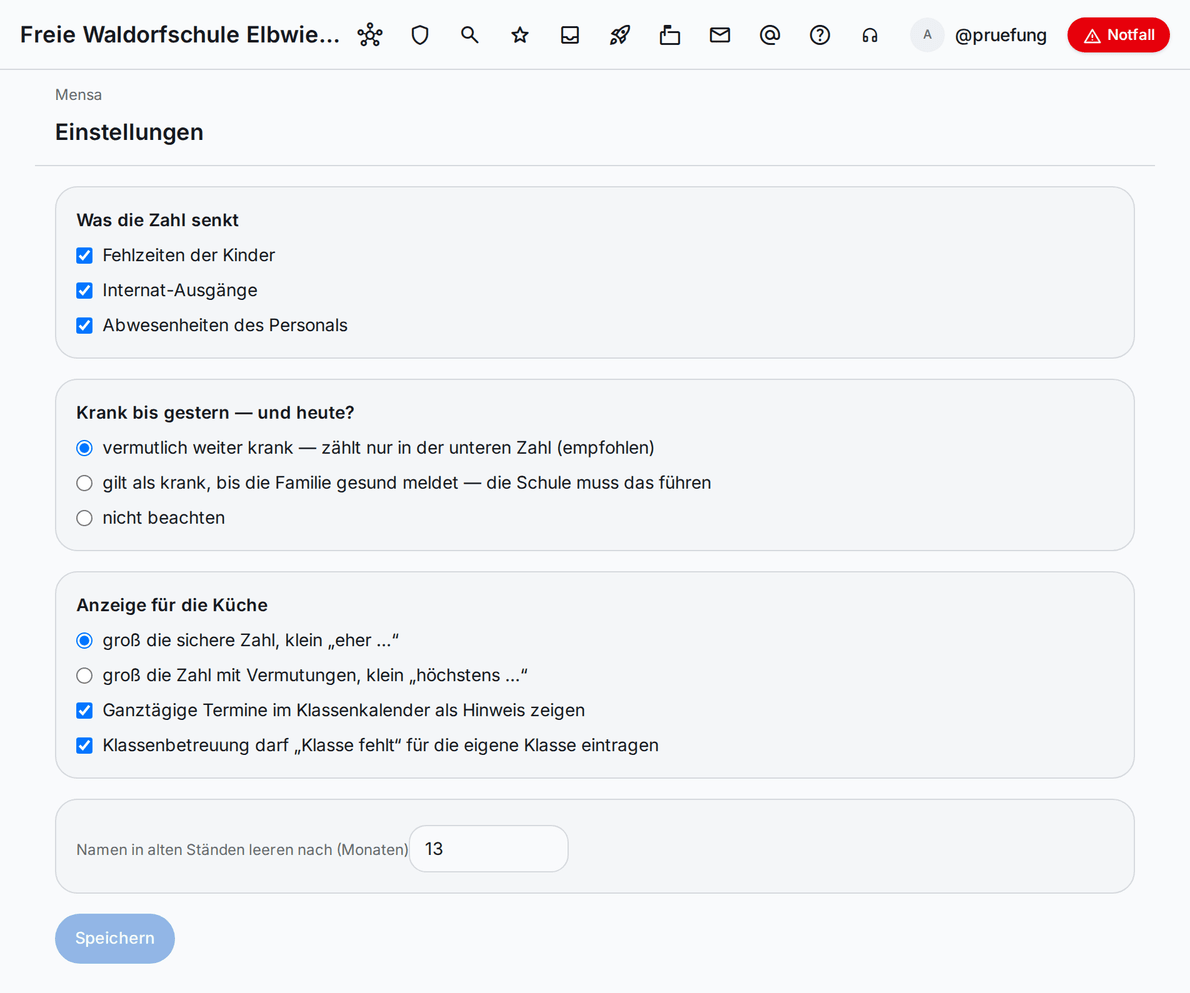1190x993 pixels.
Task: Open the folder files icon
Action: pyautogui.click(x=670, y=35)
